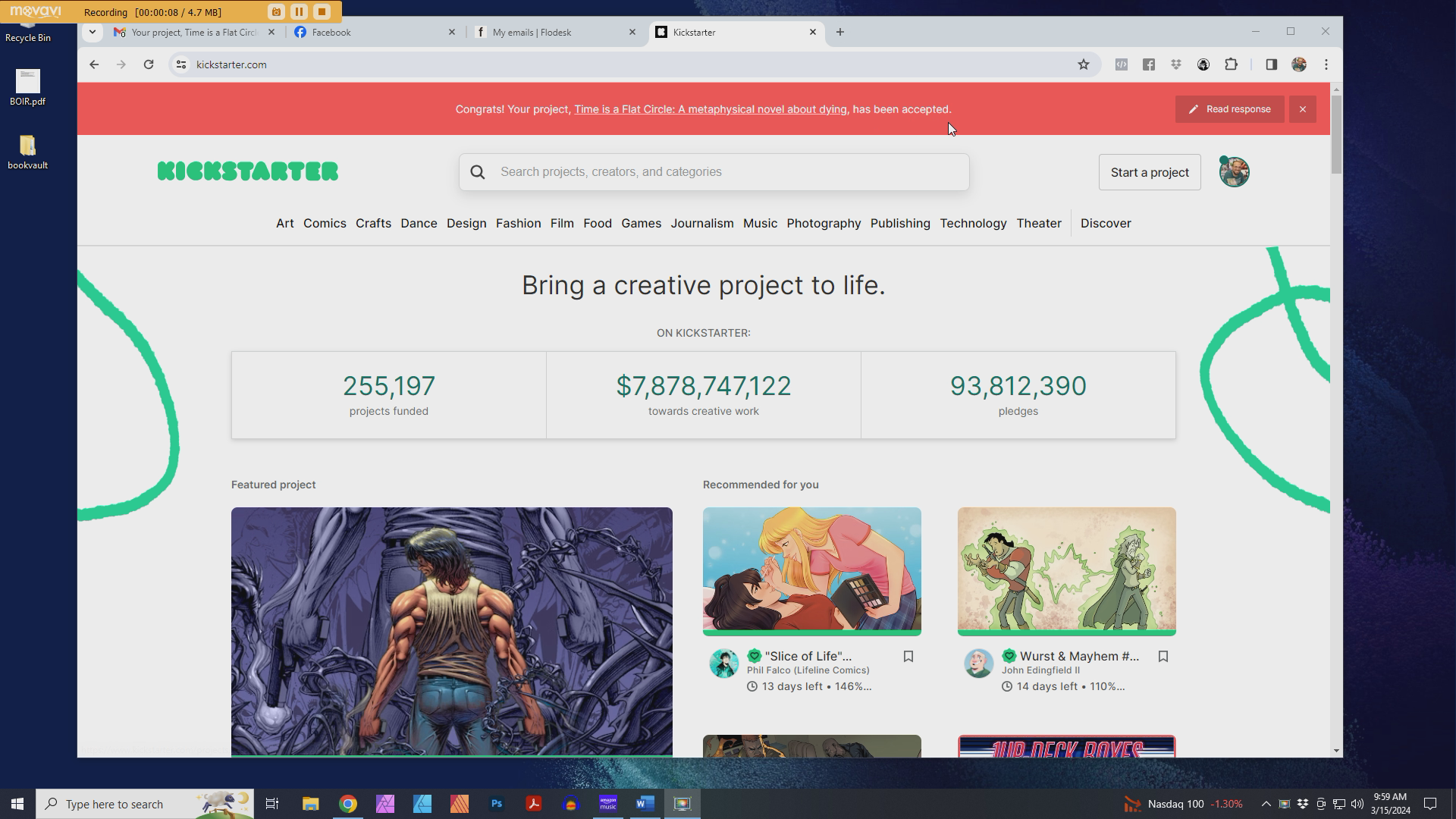This screenshot has height=819, width=1456.
Task: Open the profile avatar menu
Action: (1234, 172)
